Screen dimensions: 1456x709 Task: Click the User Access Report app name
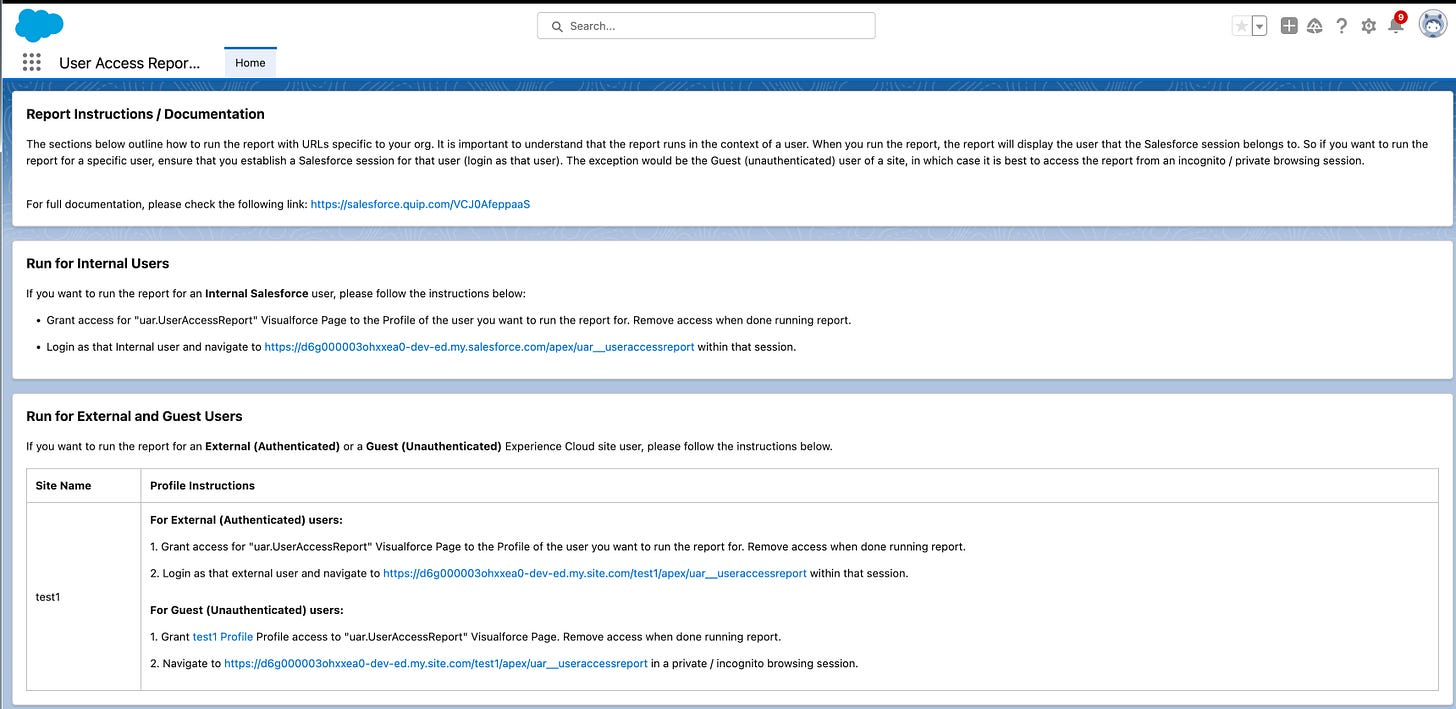pos(130,63)
